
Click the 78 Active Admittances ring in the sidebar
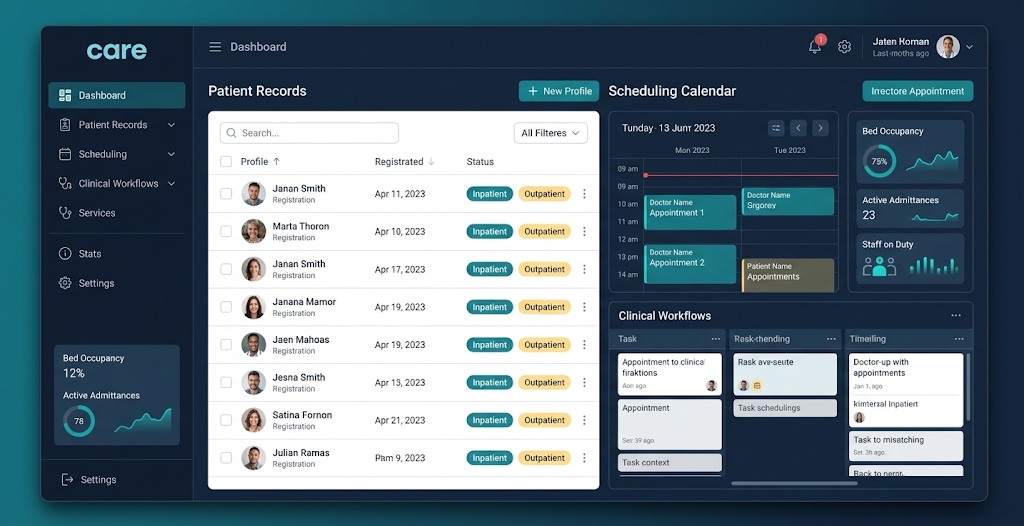(x=79, y=421)
